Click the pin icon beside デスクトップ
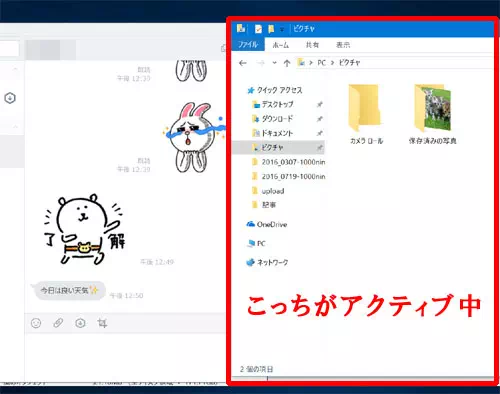Viewport: 500px width, 394px height. [x=319, y=105]
